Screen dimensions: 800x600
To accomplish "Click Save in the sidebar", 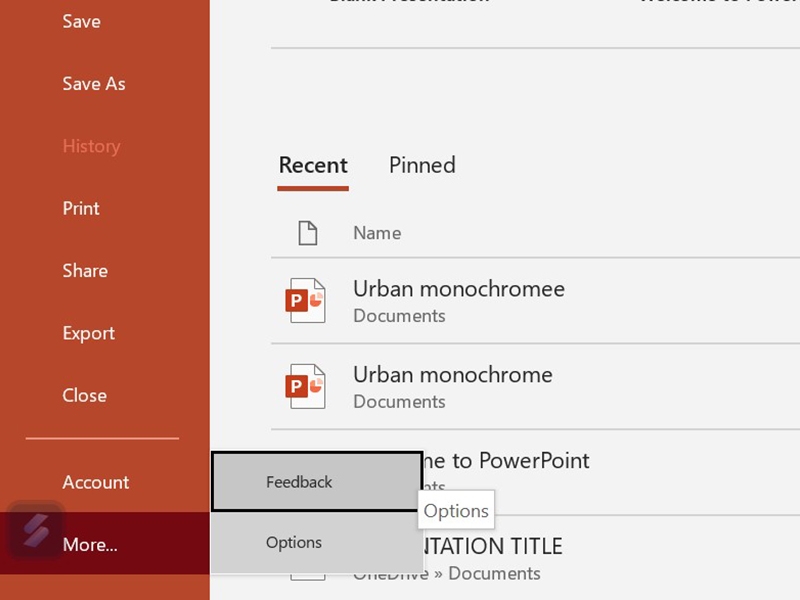I will tap(82, 21).
